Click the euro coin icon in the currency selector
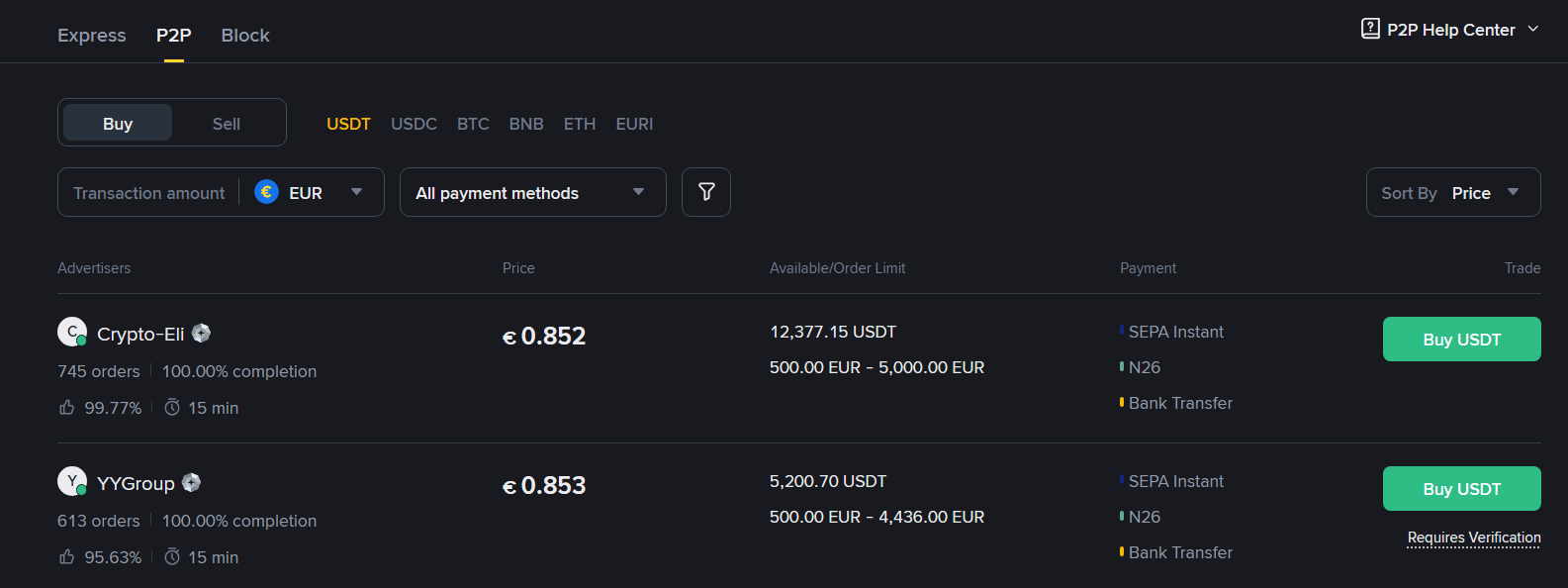This screenshot has width=1568, height=588. point(266,192)
